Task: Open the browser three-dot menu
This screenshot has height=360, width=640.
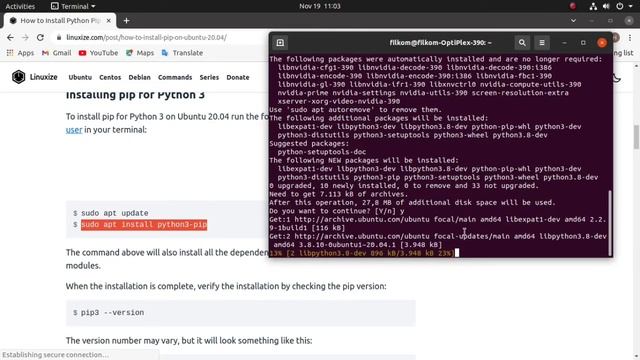Action: click(630, 37)
